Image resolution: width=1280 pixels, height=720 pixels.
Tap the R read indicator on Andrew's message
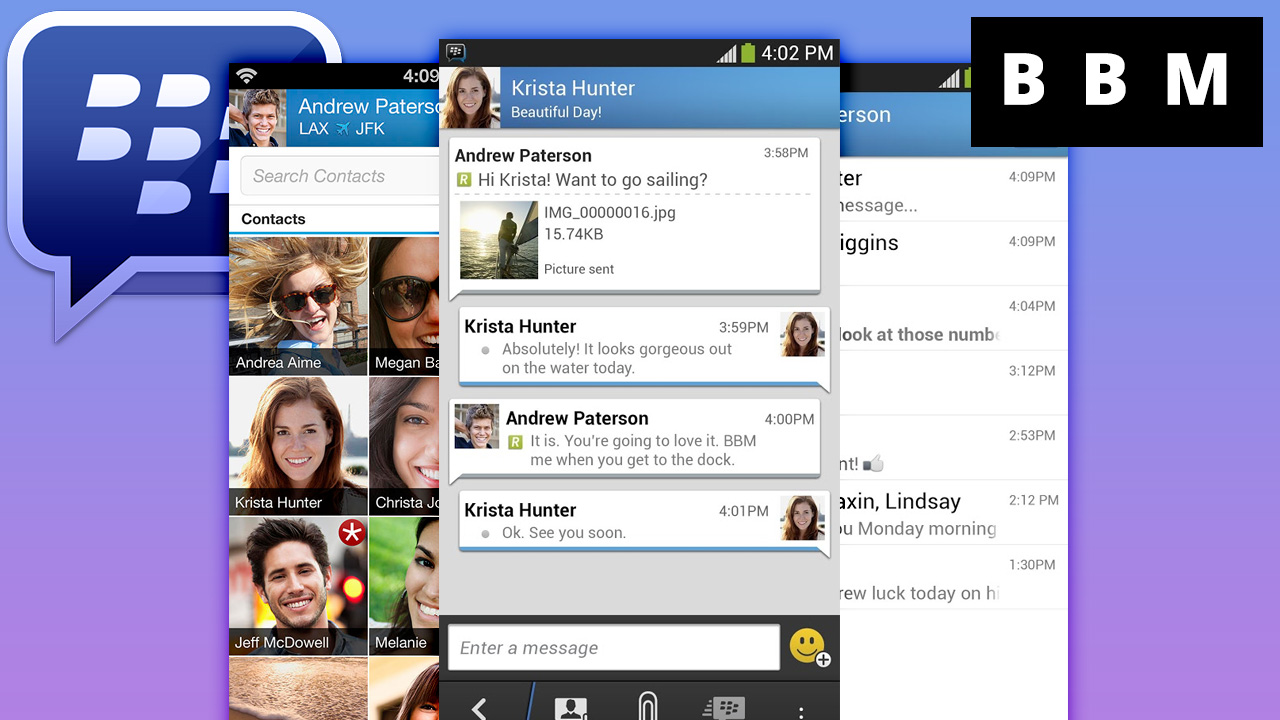click(464, 179)
